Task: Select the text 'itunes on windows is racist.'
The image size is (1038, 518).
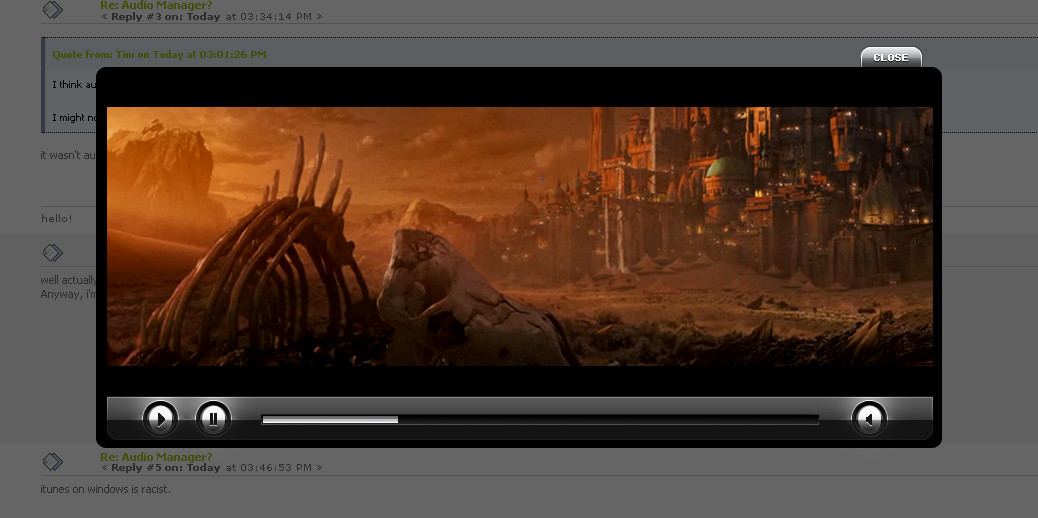Action: tap(105, 490)
